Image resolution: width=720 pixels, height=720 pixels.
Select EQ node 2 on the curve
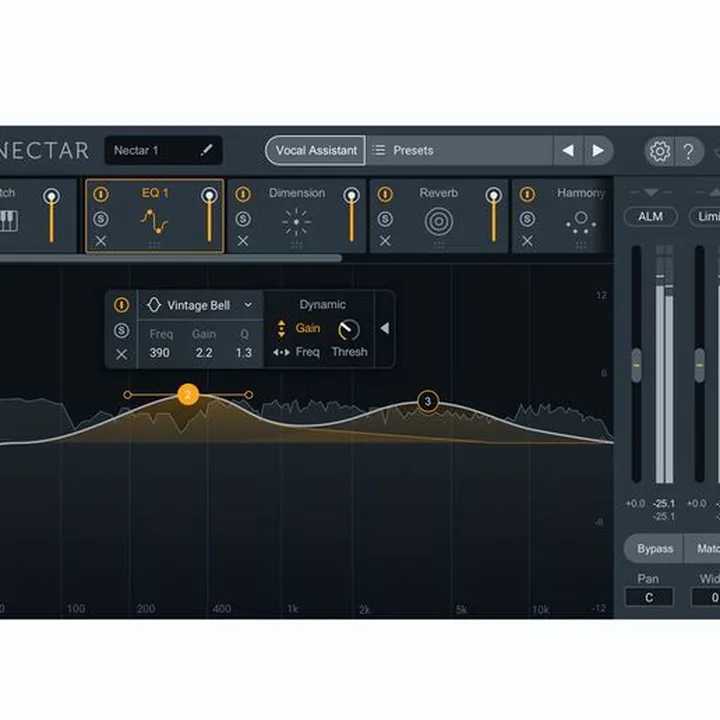(x=188, y=394)
